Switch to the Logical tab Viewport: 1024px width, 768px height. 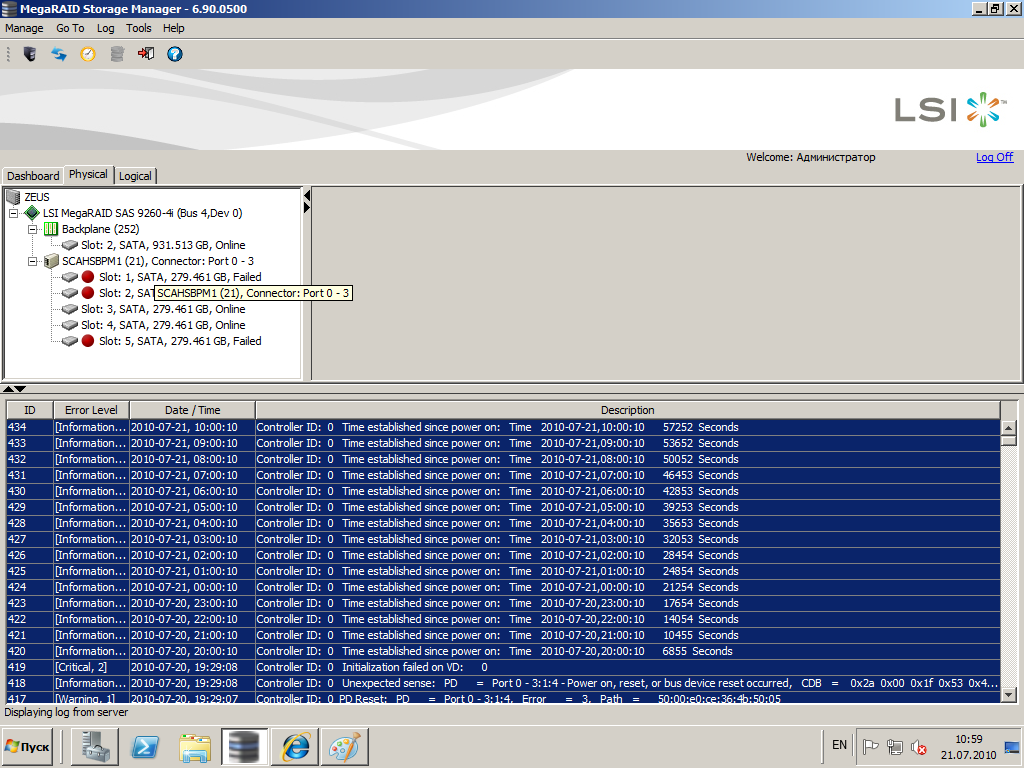pos(135,176)
